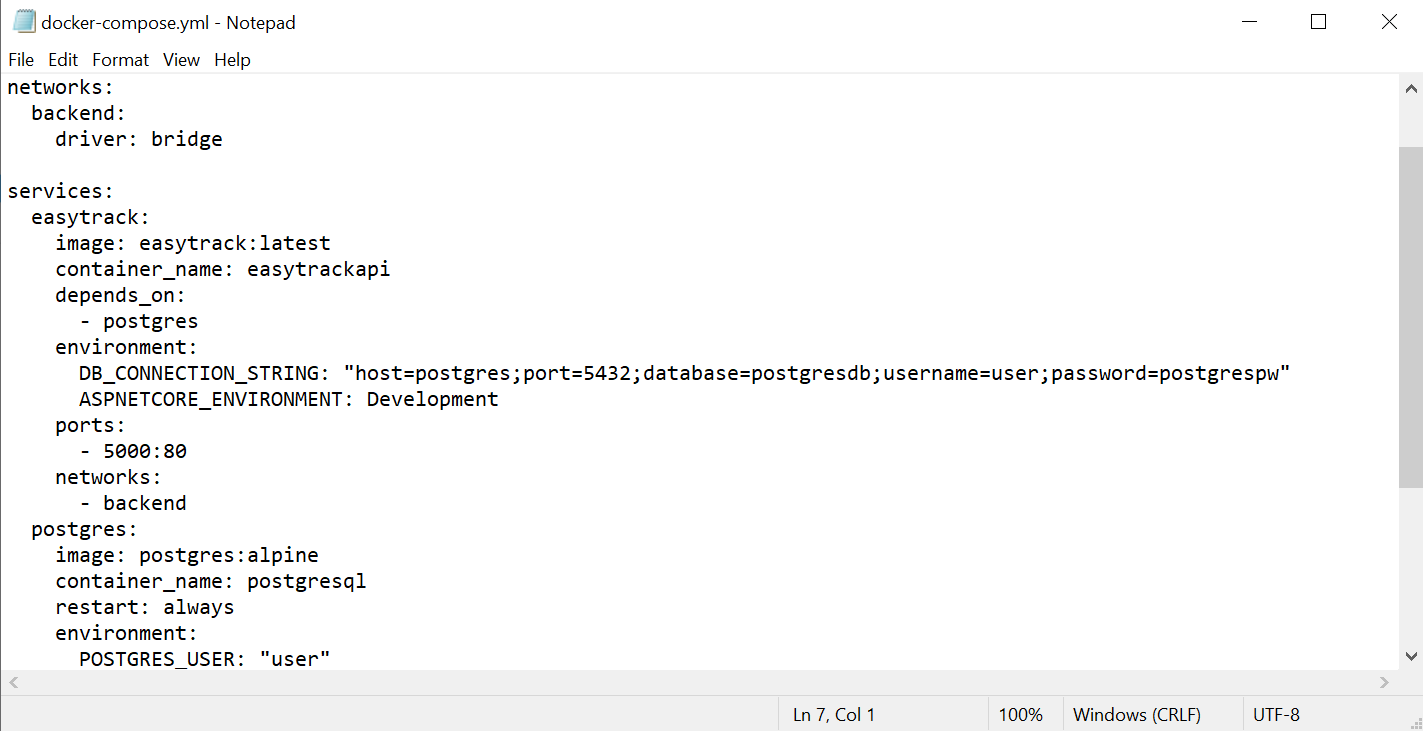Viewport: 1423px width, 731px height.
Task: Click the Ln 7, Col 1 status indicator
Action: tap(833, 715)
